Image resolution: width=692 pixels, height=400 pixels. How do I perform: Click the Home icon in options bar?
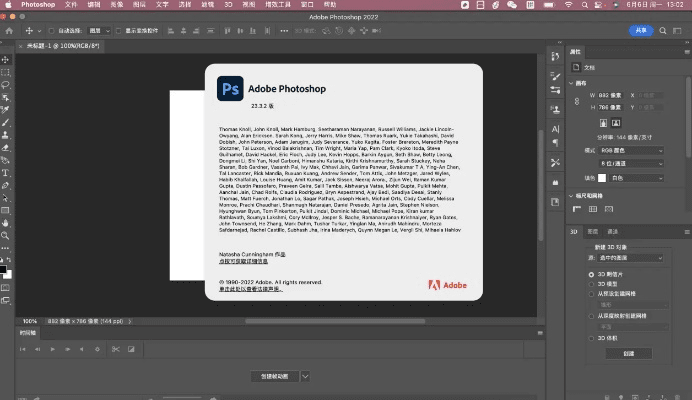click(x=11, y=30)
